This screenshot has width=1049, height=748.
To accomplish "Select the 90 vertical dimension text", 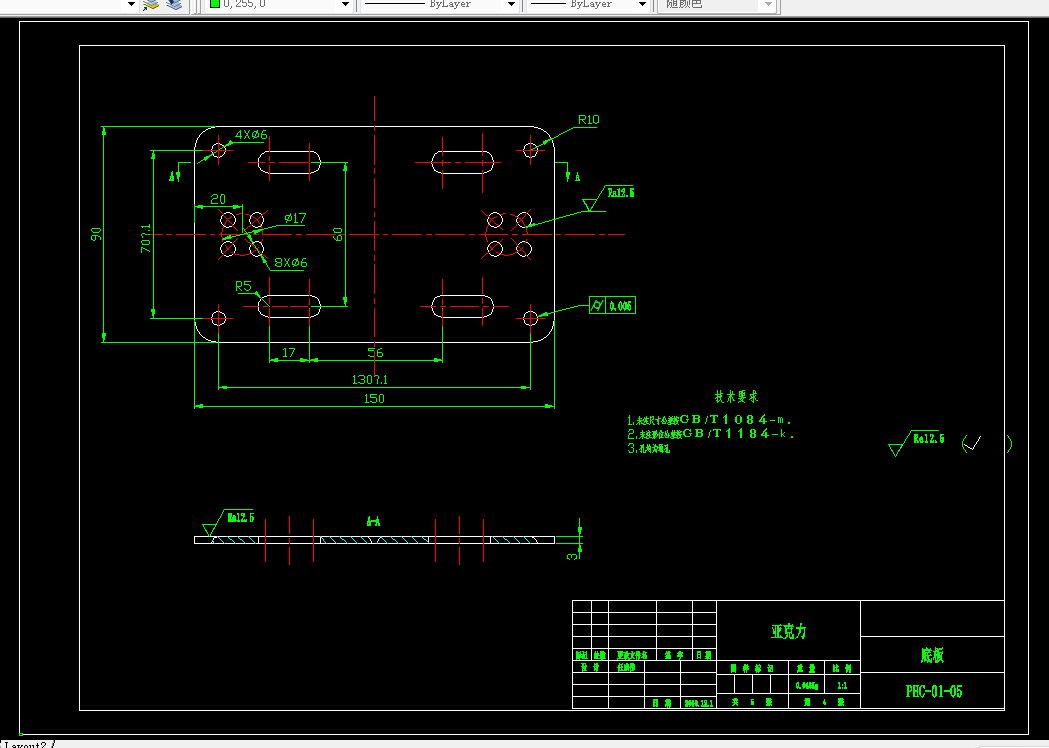I will coord(96,234).
